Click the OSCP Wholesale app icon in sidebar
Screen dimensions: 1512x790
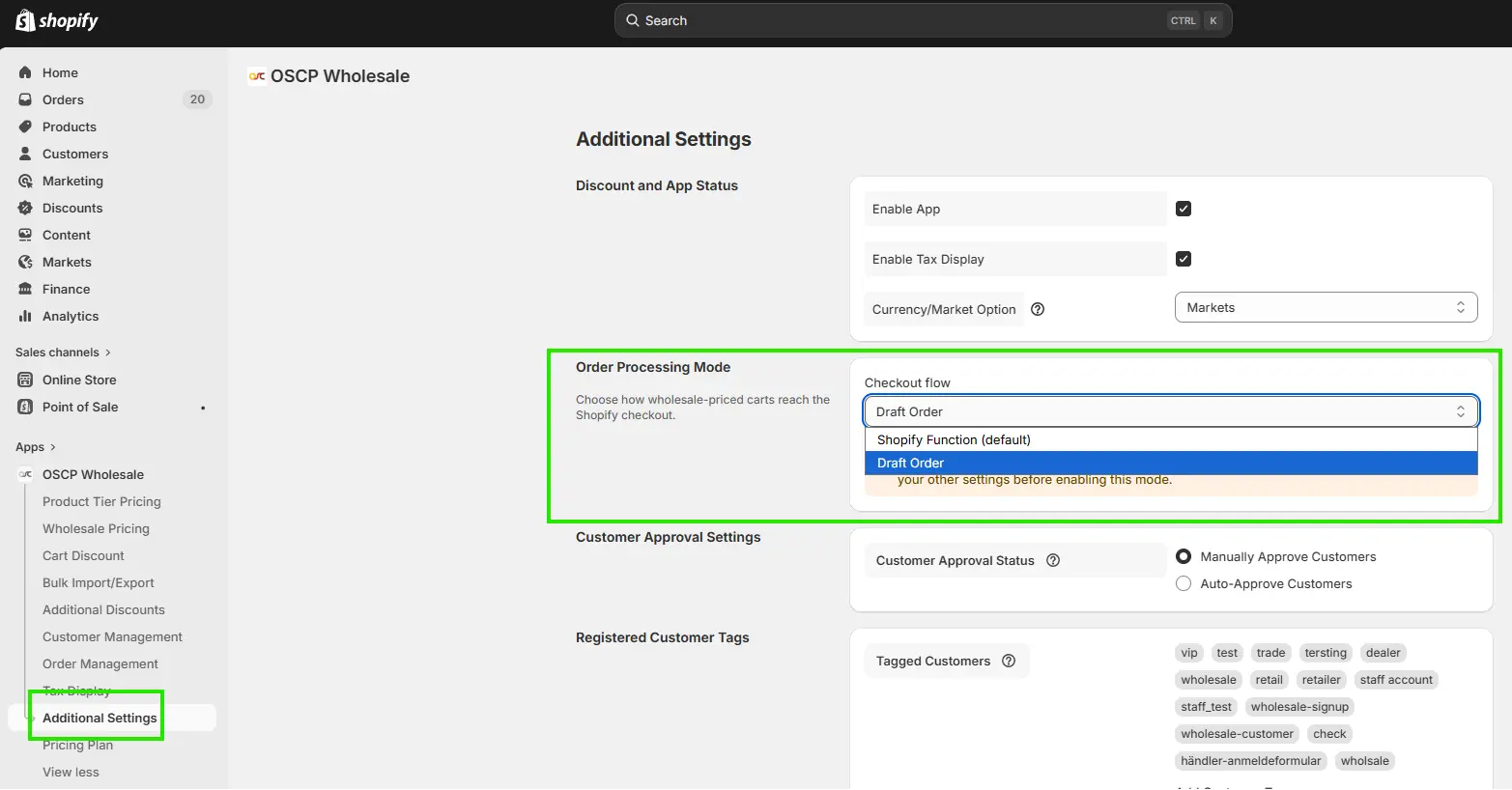[25, 474]
